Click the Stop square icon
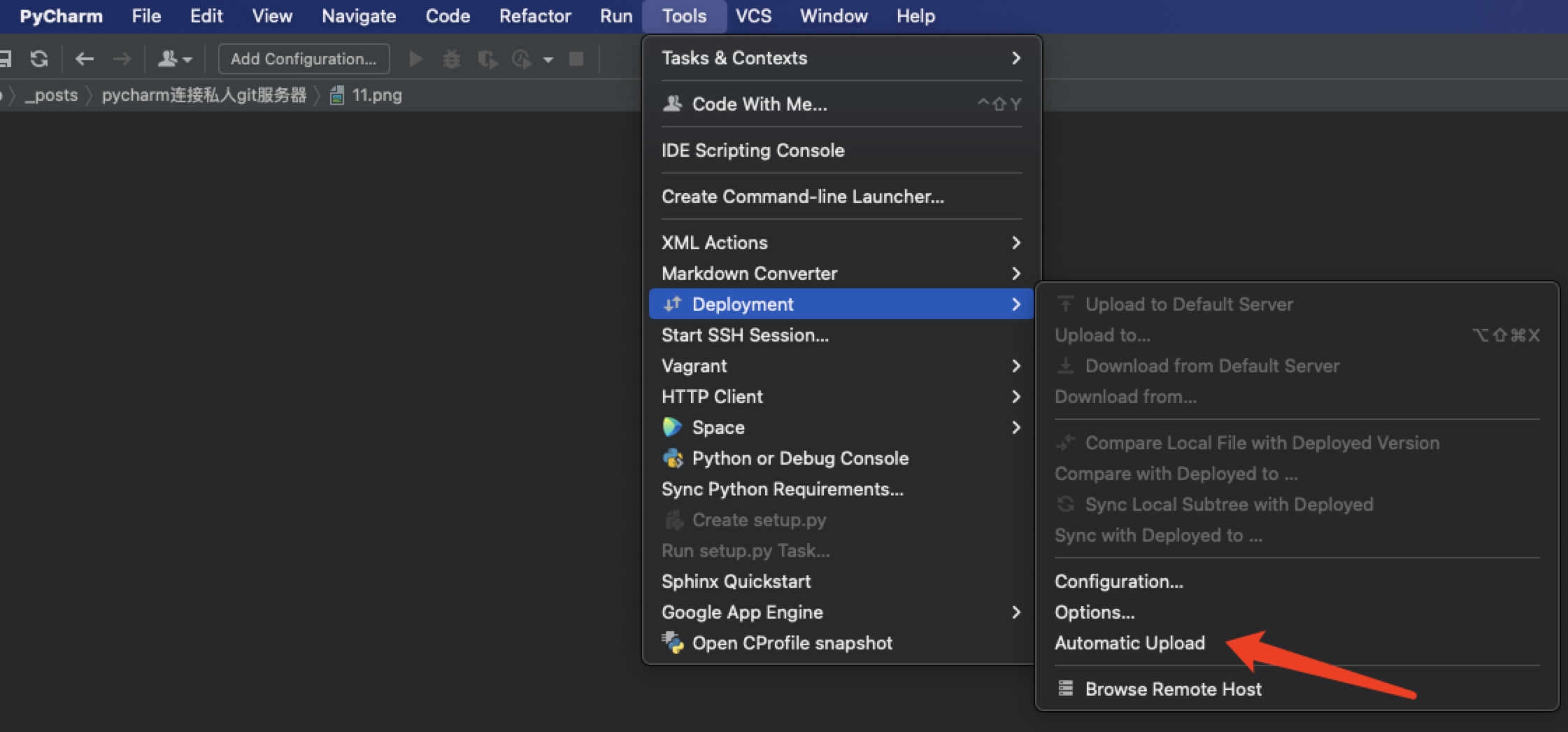This screenshot has width=1568, height=732. click(576, 59)
